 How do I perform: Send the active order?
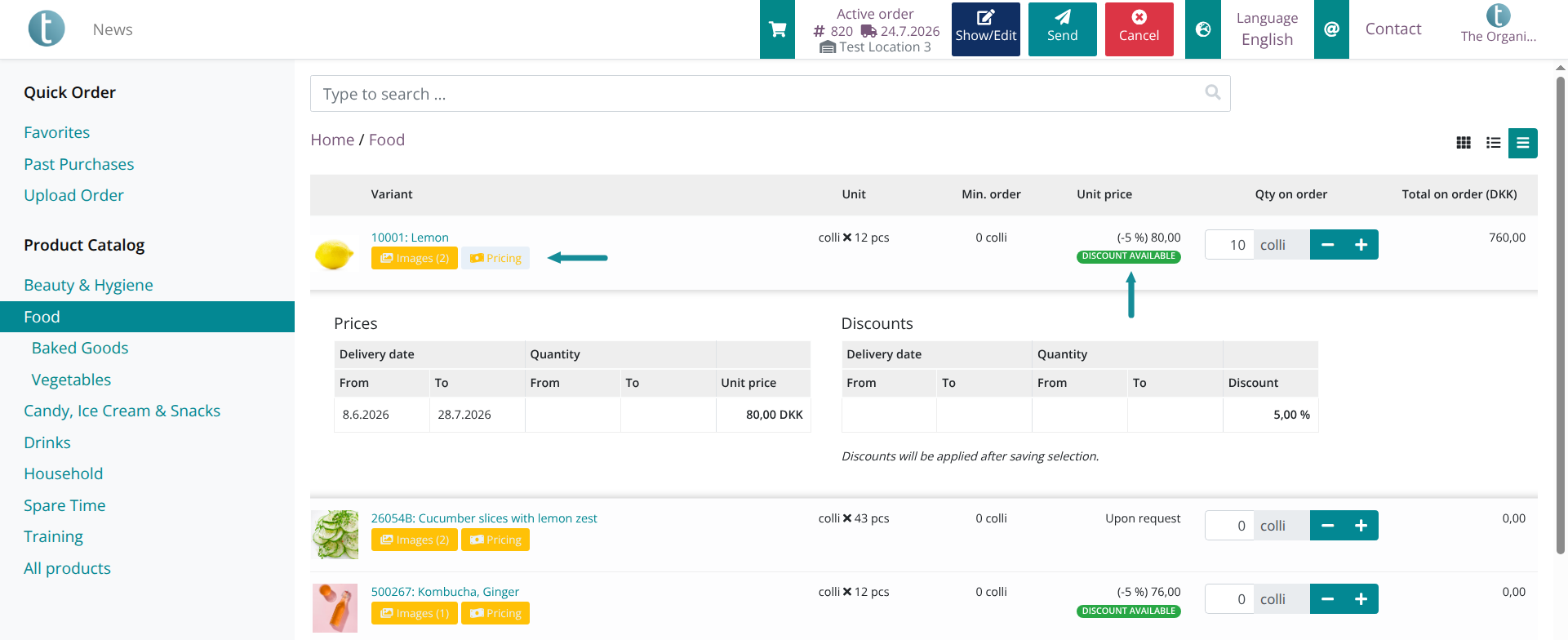tap(1062, 29)
